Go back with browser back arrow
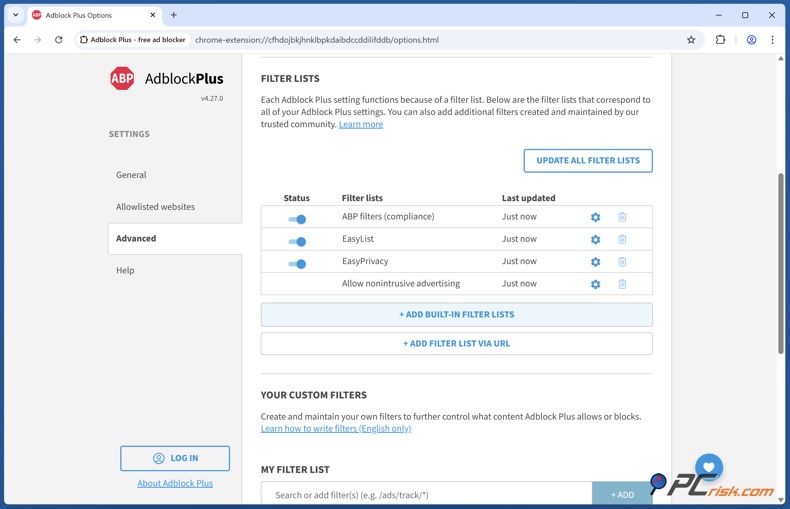Viewport: 790px width, 509px height. click(17, 40)
